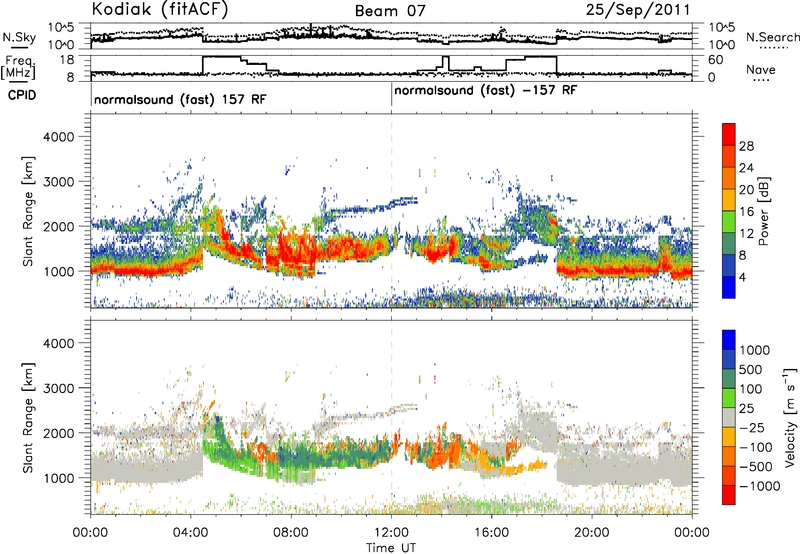
Task: Click the 'Freq. [MHz]' axis label
Action: point(18,67)
